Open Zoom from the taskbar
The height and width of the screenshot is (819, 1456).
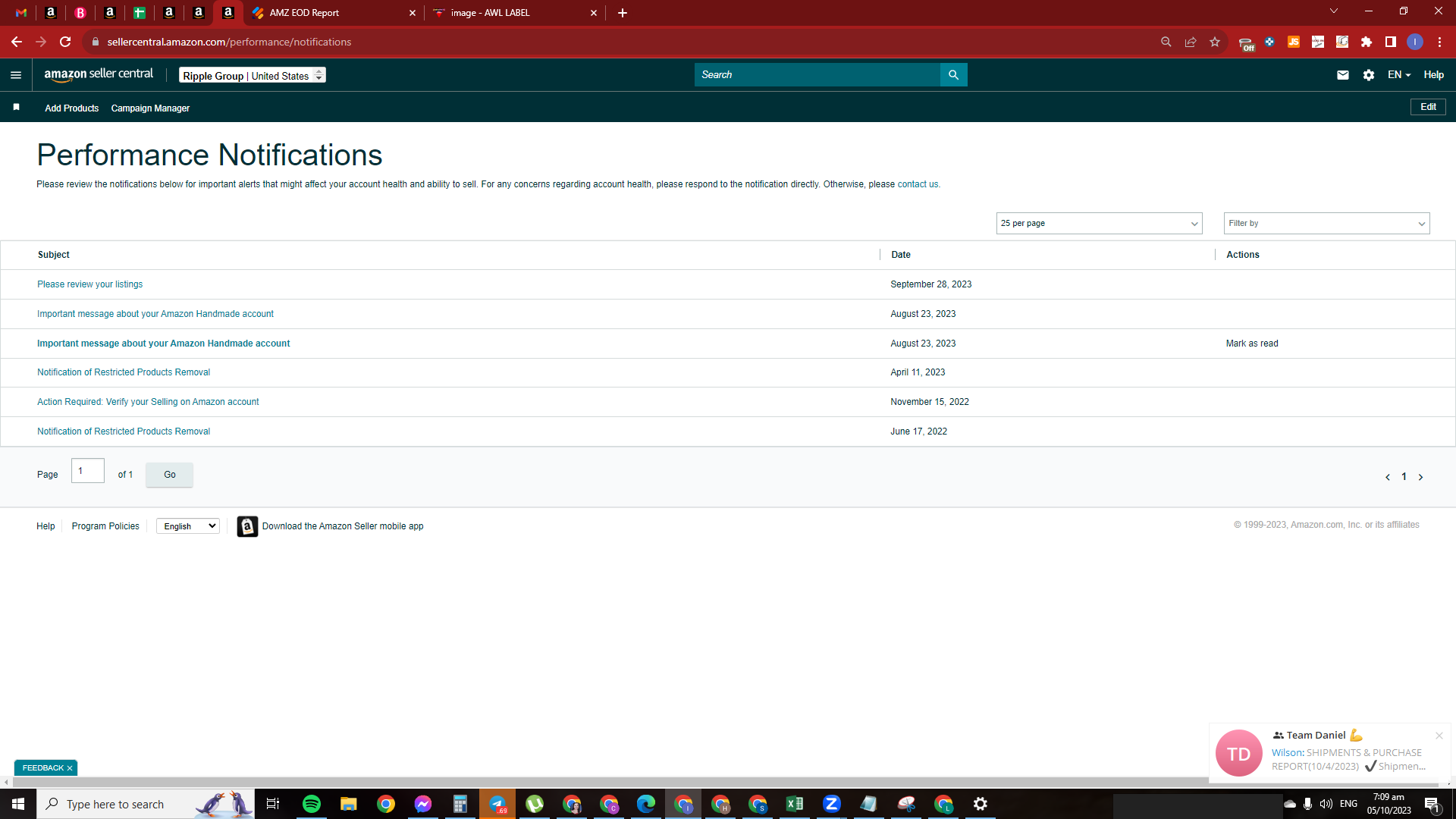(832, 804)
